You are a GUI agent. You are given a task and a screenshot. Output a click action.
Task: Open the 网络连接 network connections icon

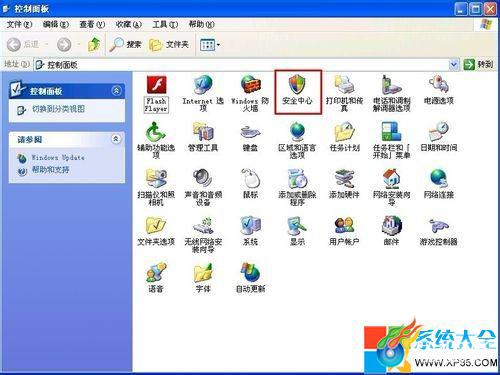click(439, 184)
